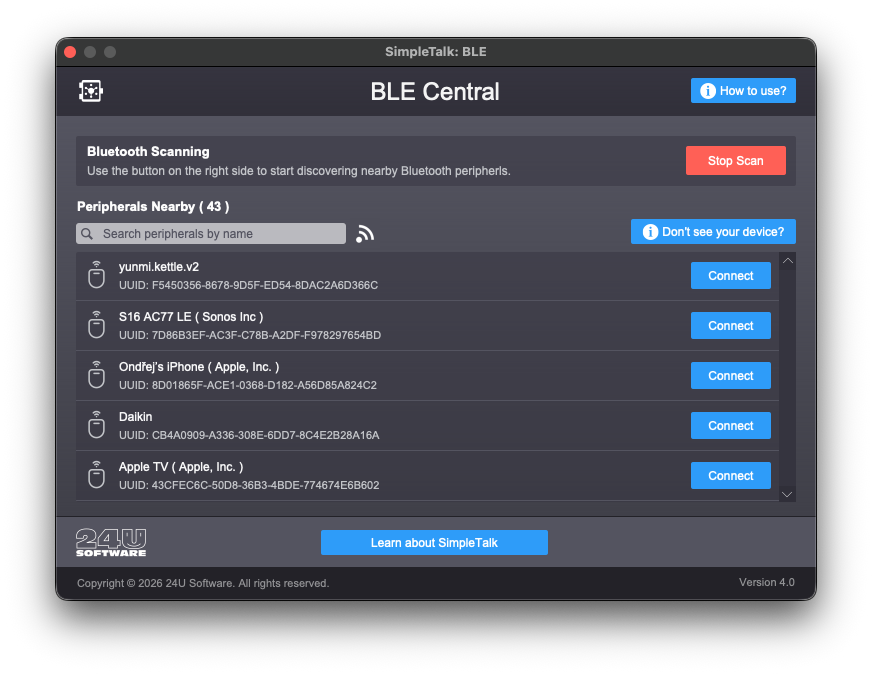
Task: Click the device icon for Ondřej's iPhone
Action: (x=97, y=374)
